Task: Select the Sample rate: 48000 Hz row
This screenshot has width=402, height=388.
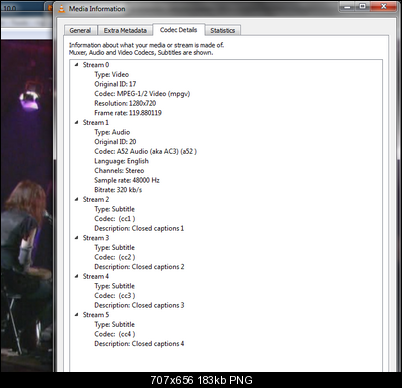Action: [127, 180]
